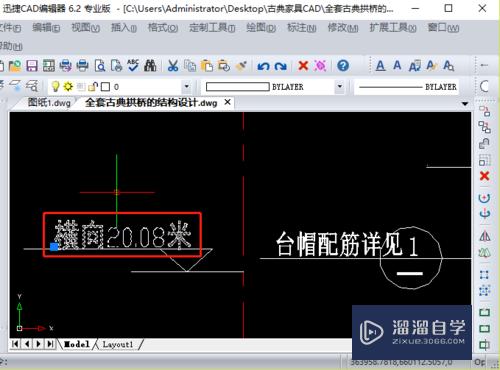Click the coordinates readout in status bar
This screenshot has height=370, width=500.
tap(402, 362)
